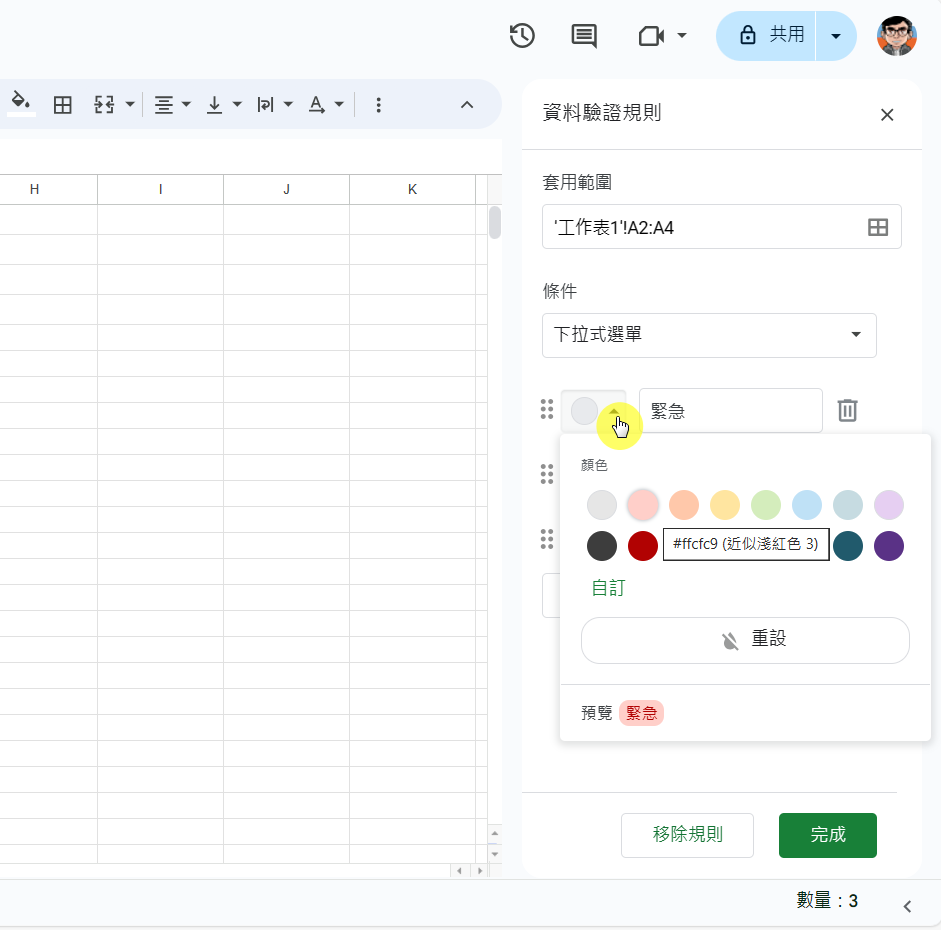The width and height of the screenshot is (941, 930).
Task: Select the dark red color swatch
Action: tap(643, 545)
